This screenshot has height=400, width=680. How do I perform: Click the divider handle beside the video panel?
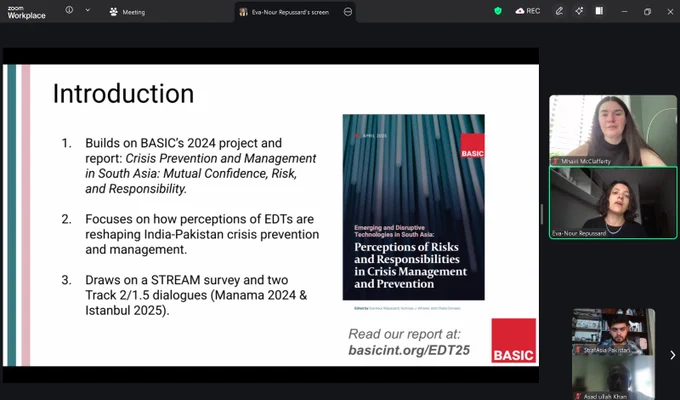coord(542,214)
